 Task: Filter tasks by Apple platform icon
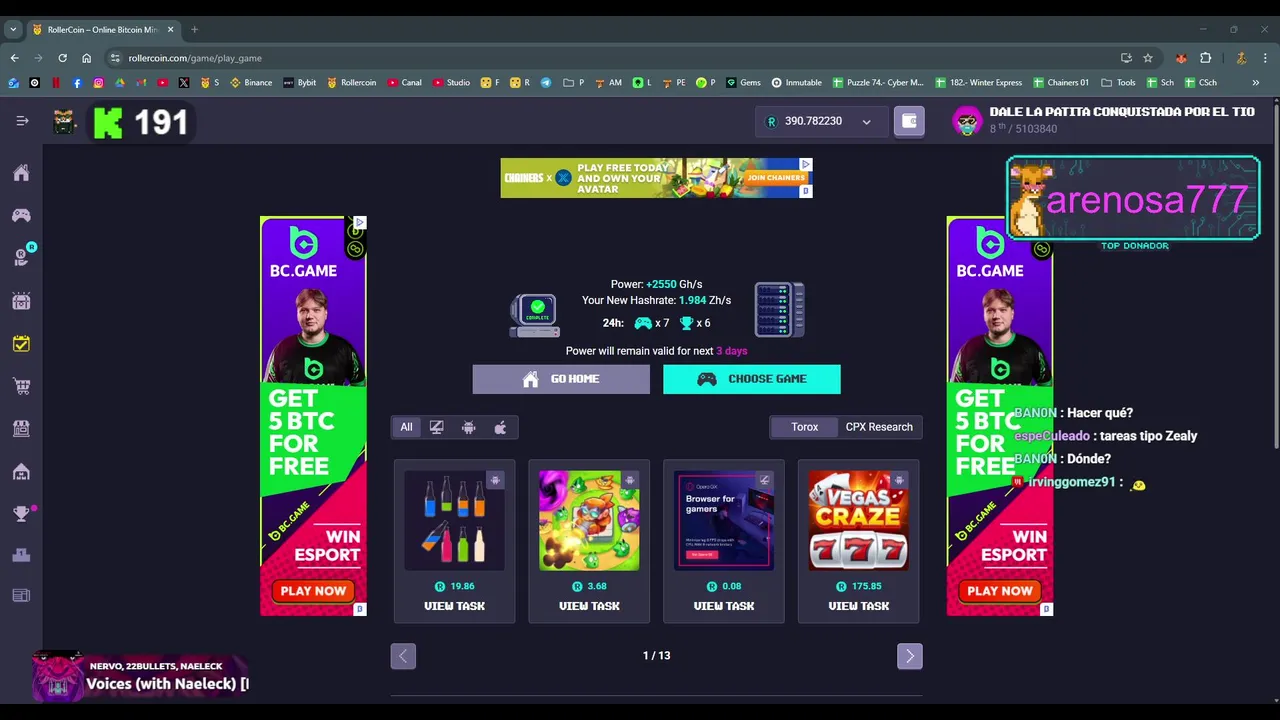500,427
